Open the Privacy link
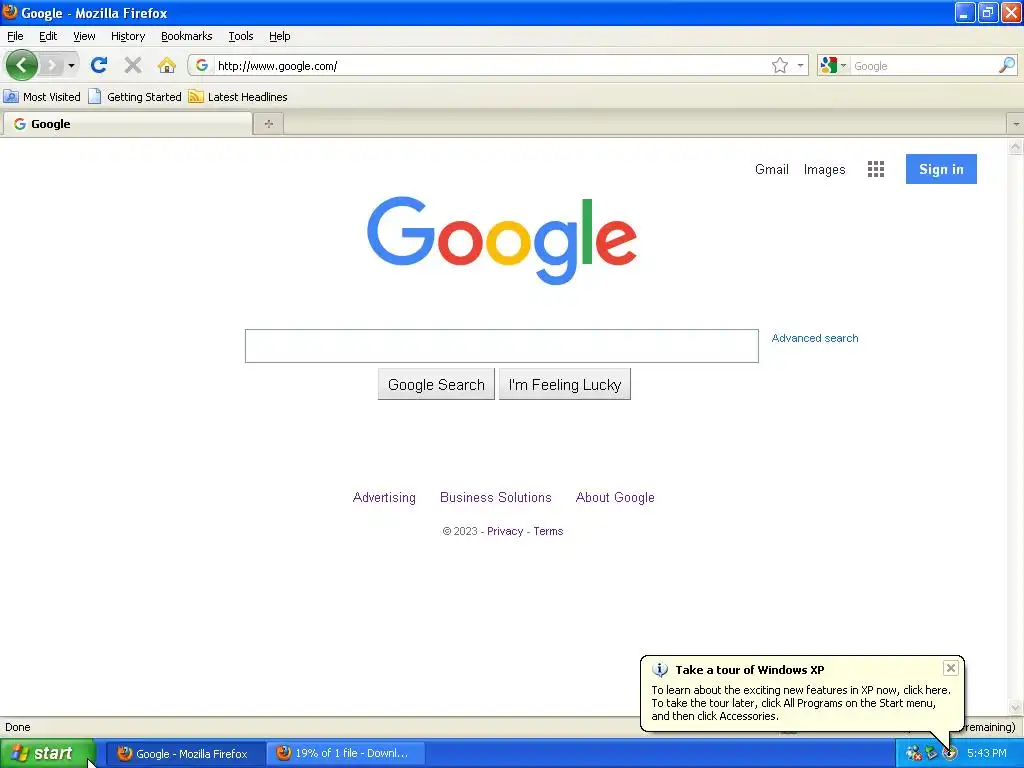This screenshot has height=768, width=1024. (505, 531)
